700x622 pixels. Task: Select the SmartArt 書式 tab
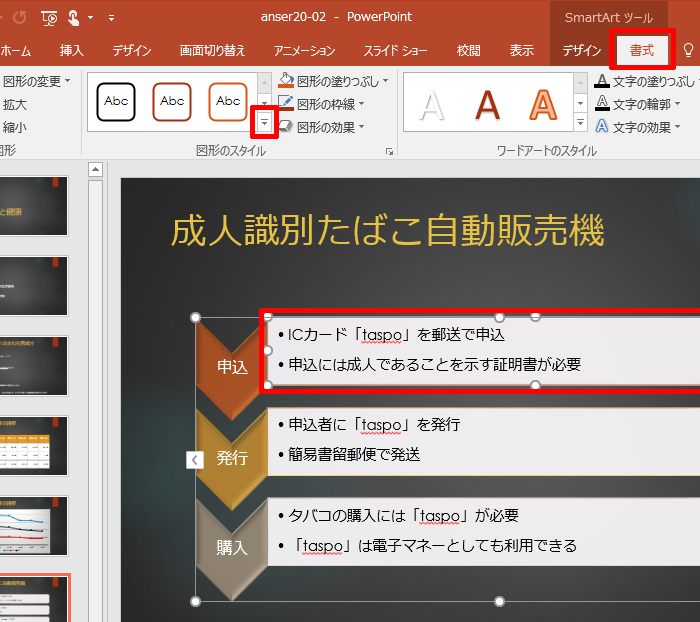[x=642, y=50]
